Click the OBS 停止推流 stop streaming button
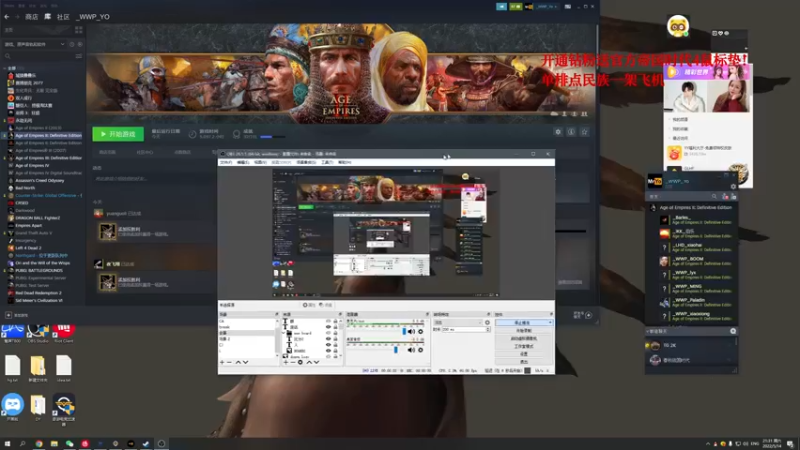This screenshot has height=450, width=800. (x=523, y=323)
